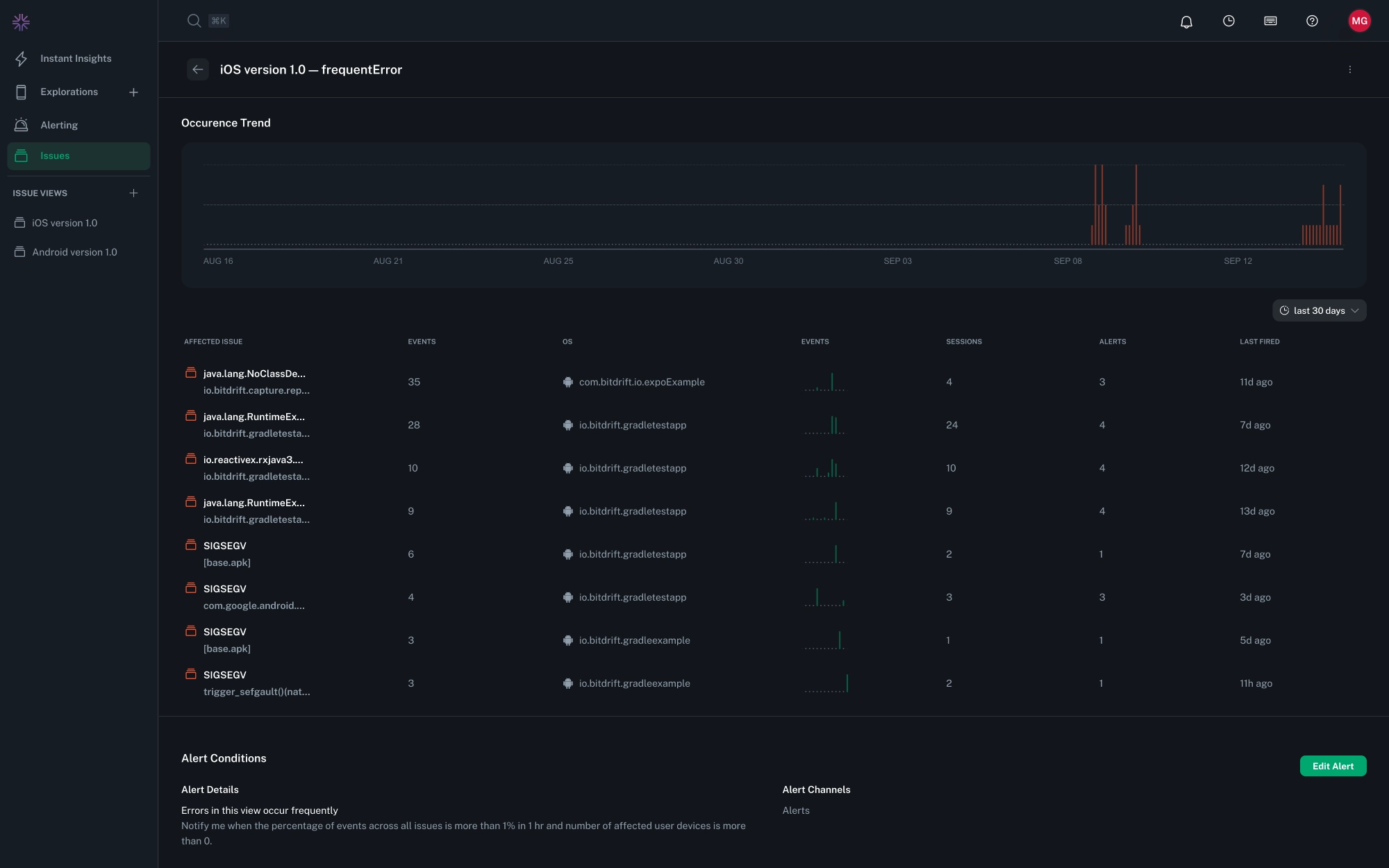Add new exploration with plus icon
This screenshot has width=1389, height=868.
point(133,92)
